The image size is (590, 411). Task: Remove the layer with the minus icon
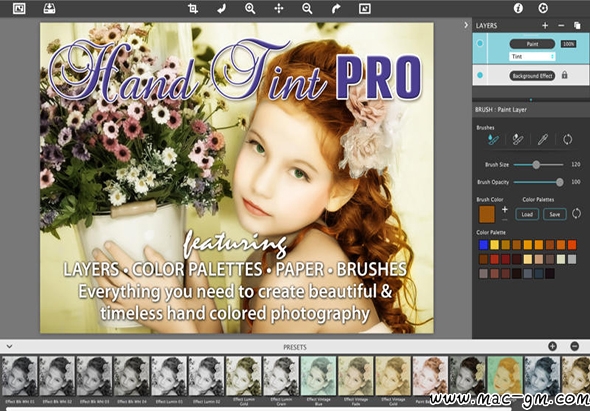(561, 26)
